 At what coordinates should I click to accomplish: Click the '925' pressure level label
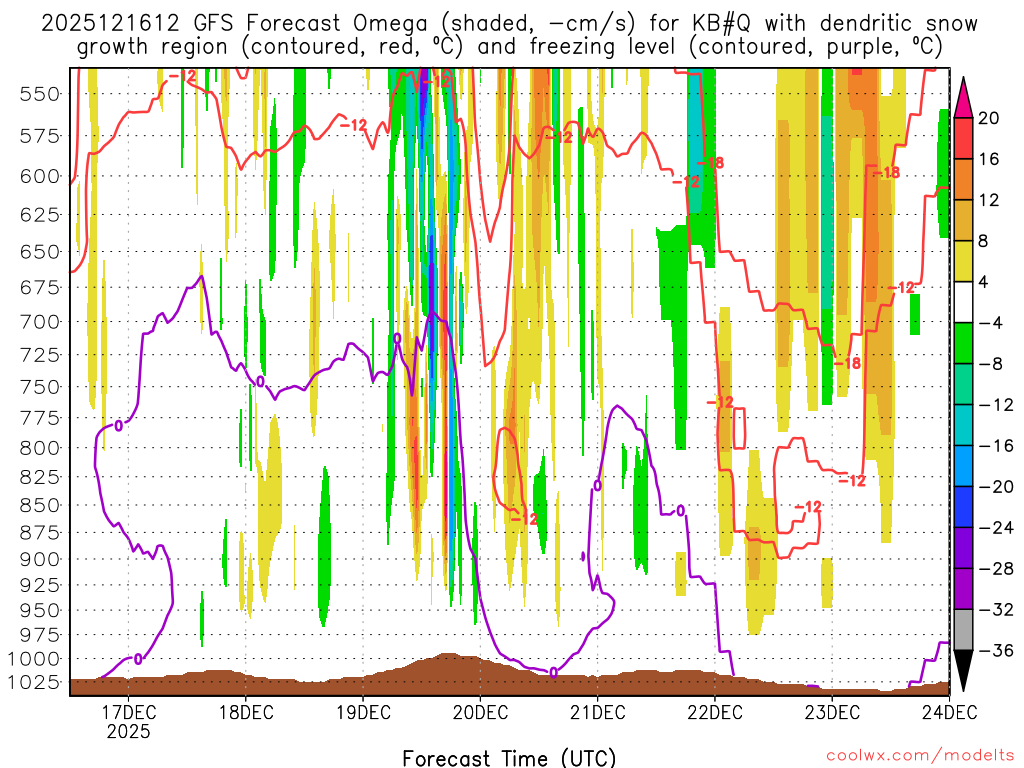40,585
